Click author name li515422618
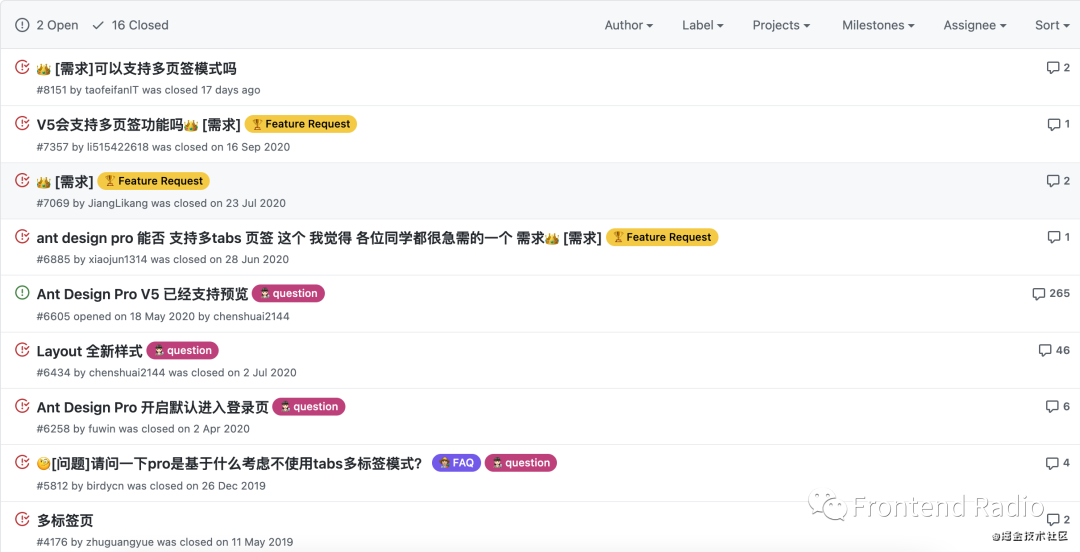The image size is (1080, 552). coord(117,147)
